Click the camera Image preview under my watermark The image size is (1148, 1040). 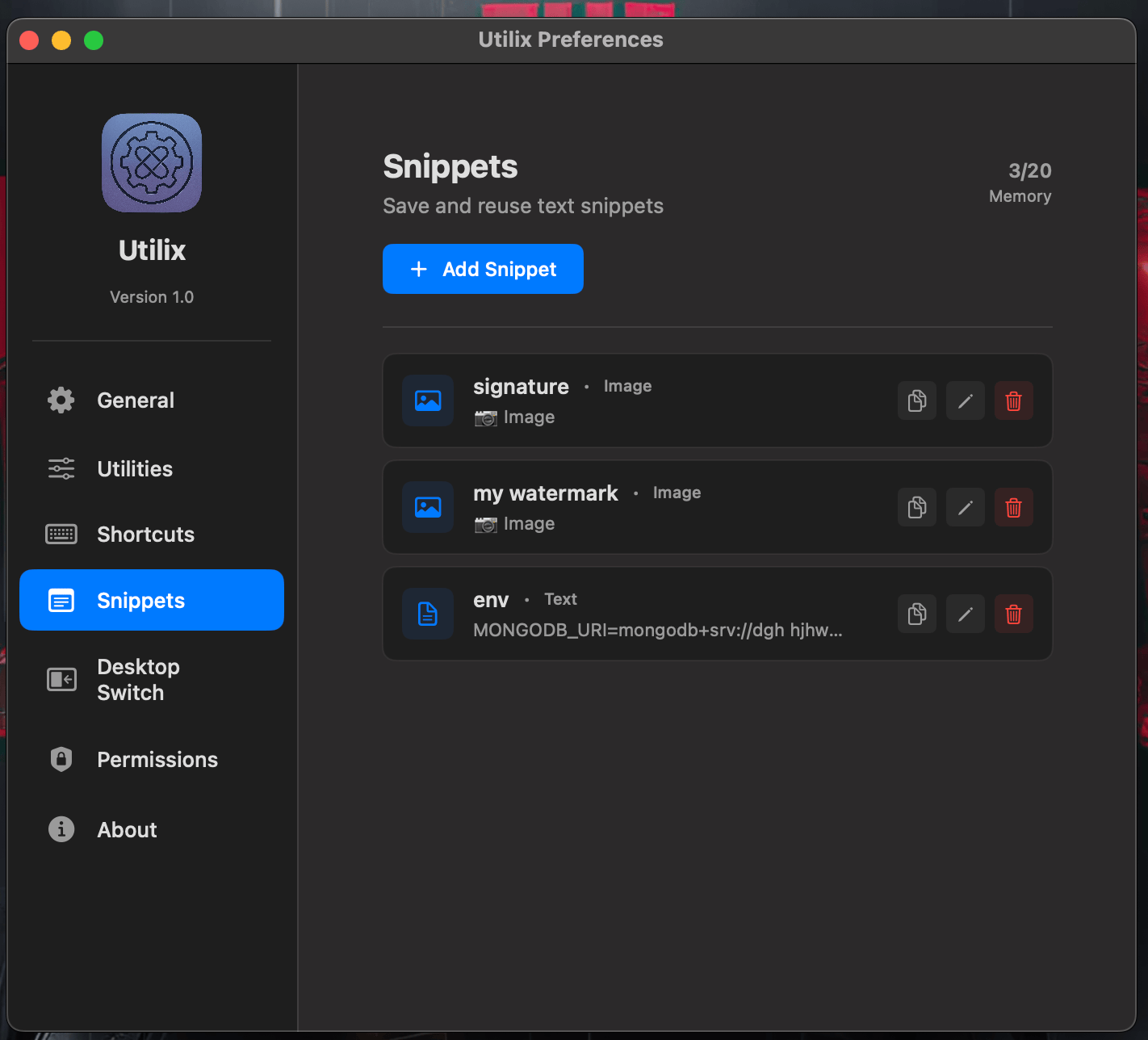(x=515, y=524)
